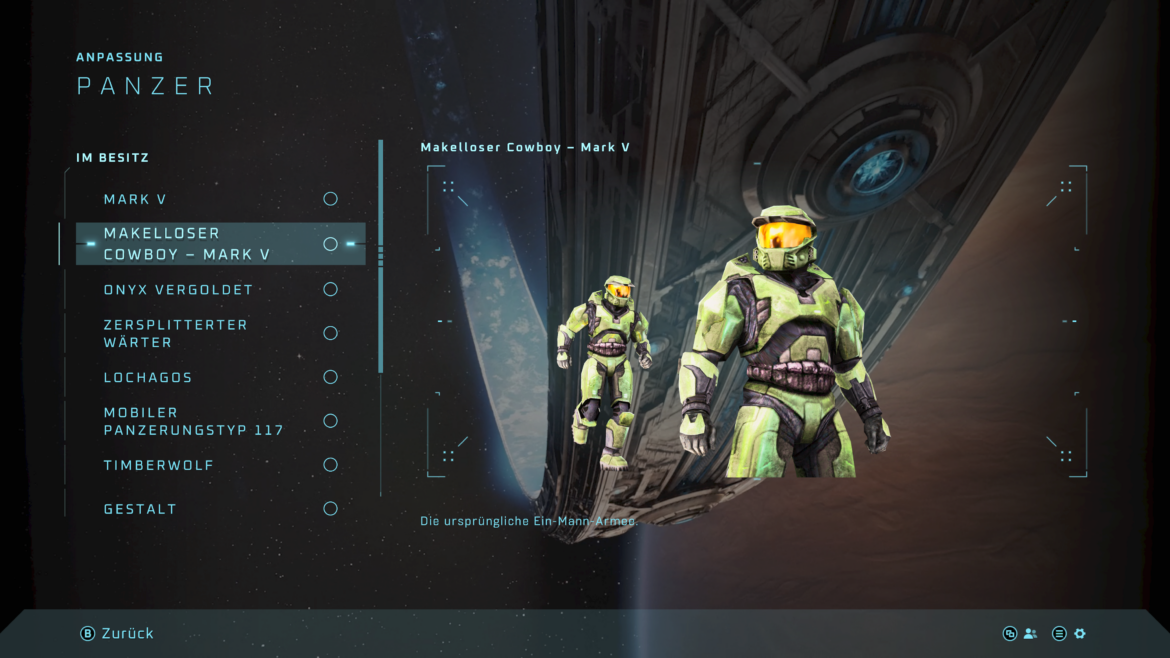Choose the "ZERSPLITTERTER WÄRTER" armor label
Screen dimensions: 1170x658
click(x=175, y=333)
